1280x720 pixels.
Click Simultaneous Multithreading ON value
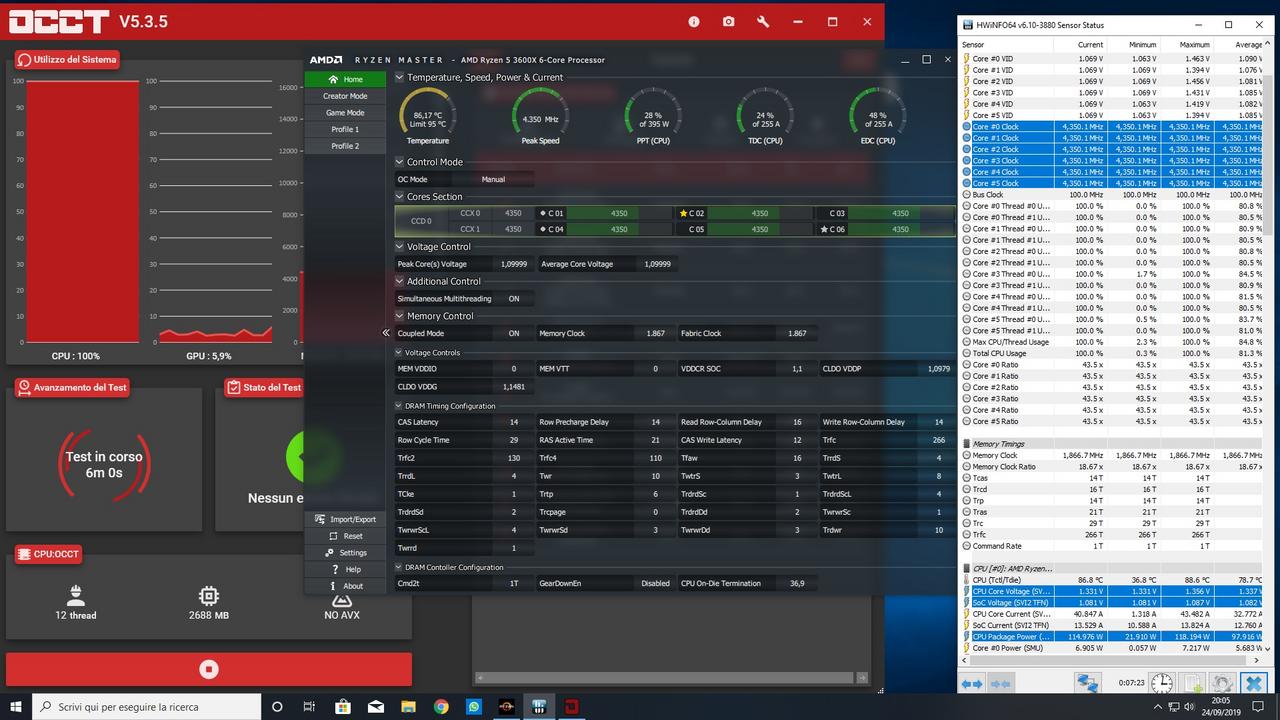coord(514,299)
